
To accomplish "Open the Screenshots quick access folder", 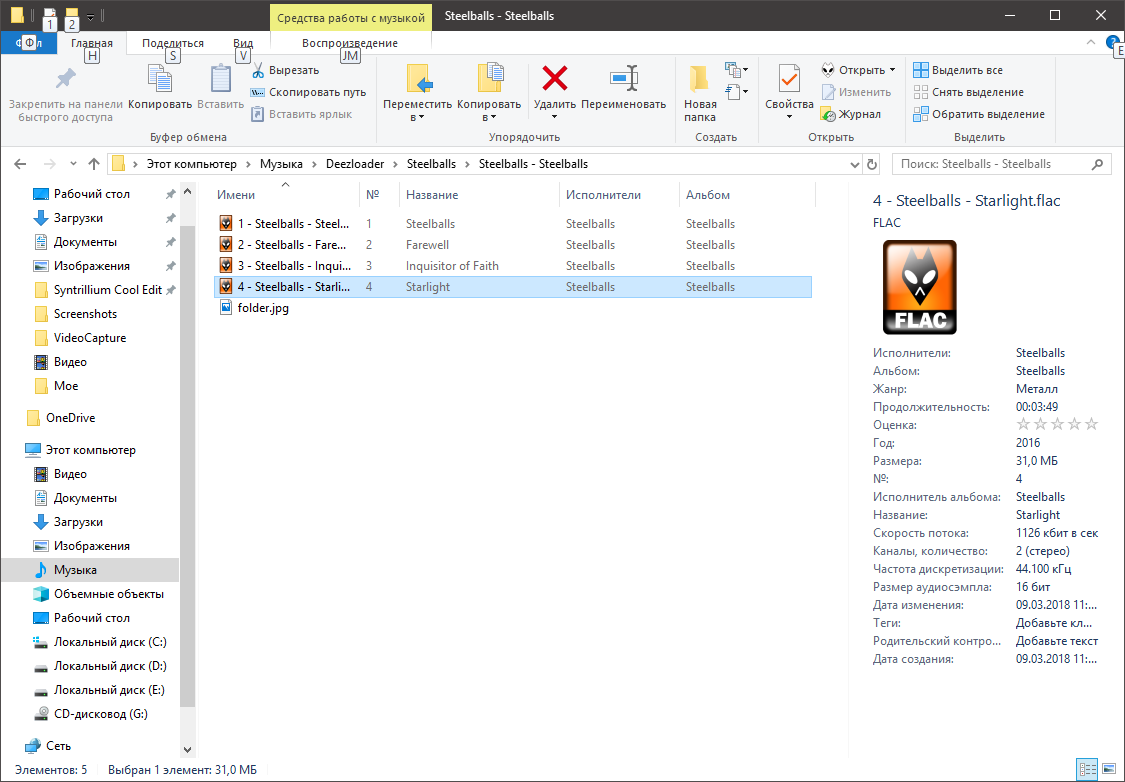I will coord(76,314).
